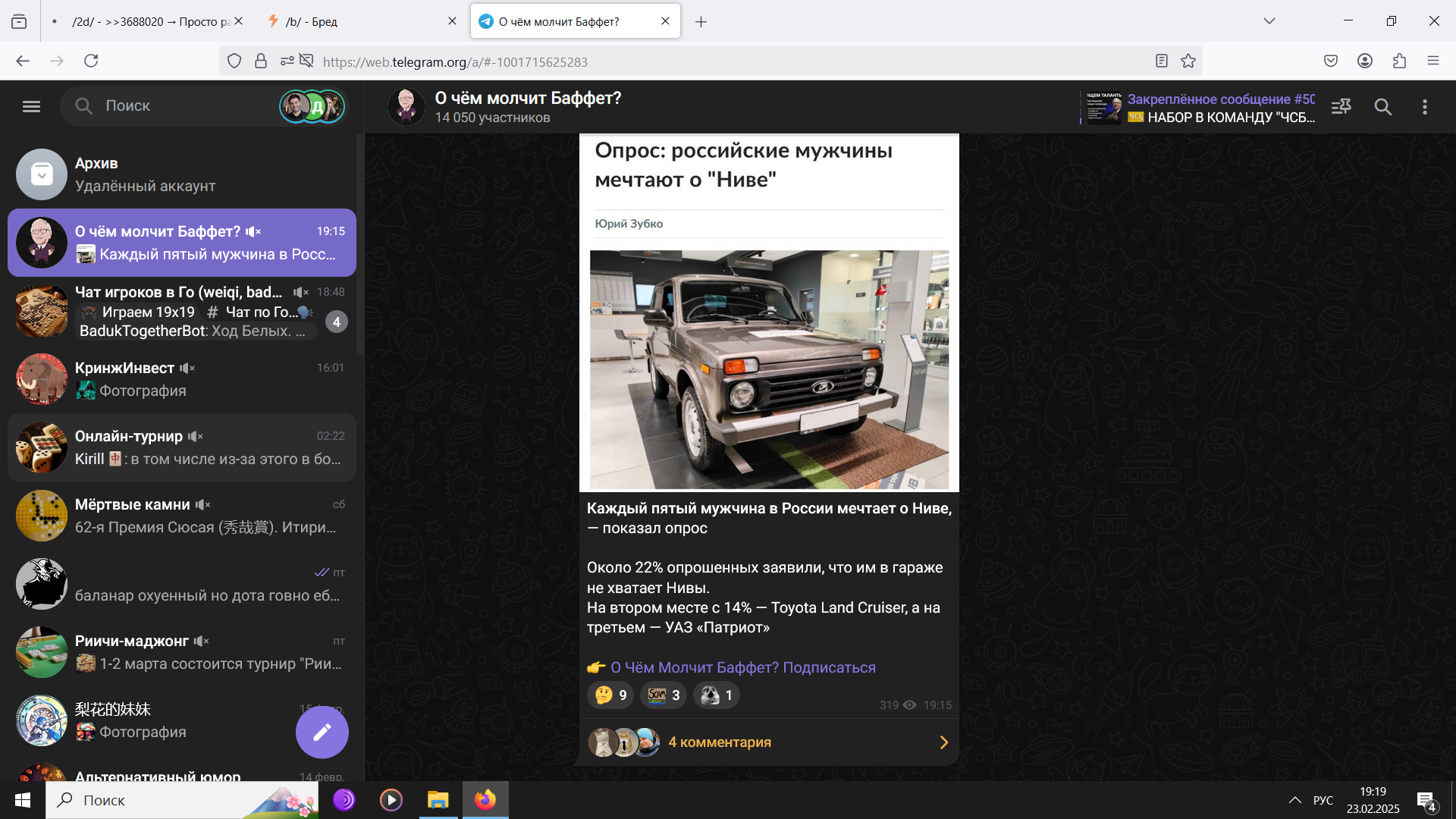
Task: Click comments chevron arrow
Action: (x=944, y=742)
